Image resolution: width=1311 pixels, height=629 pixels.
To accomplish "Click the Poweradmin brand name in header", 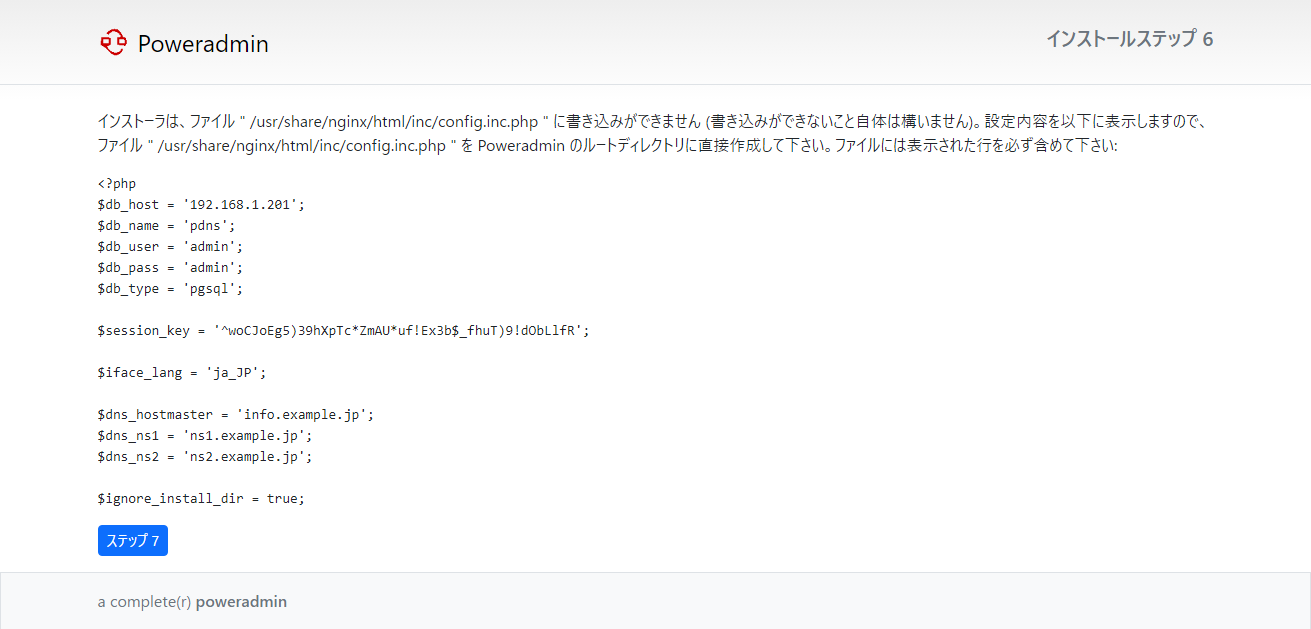I will click(x=203, y=44).
